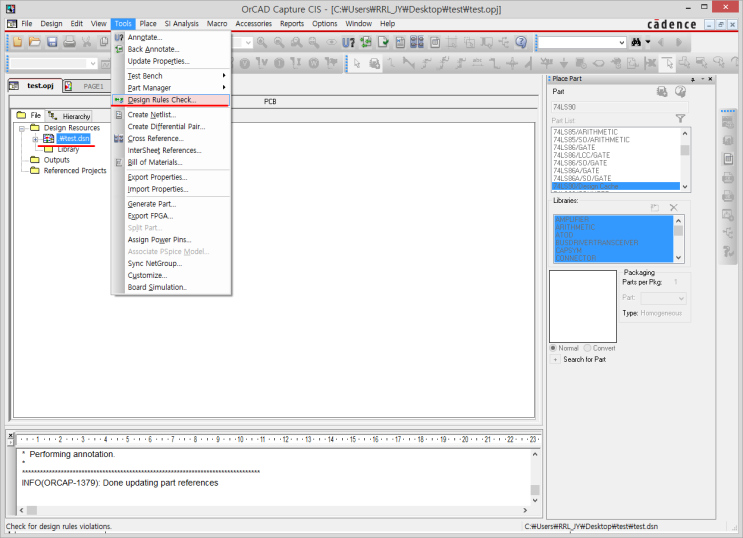Image resolution: width=743 pixels, height=538 pixels.
Task: Click the Libraries list scrollbar down arrow
Action: pos(679,258)
